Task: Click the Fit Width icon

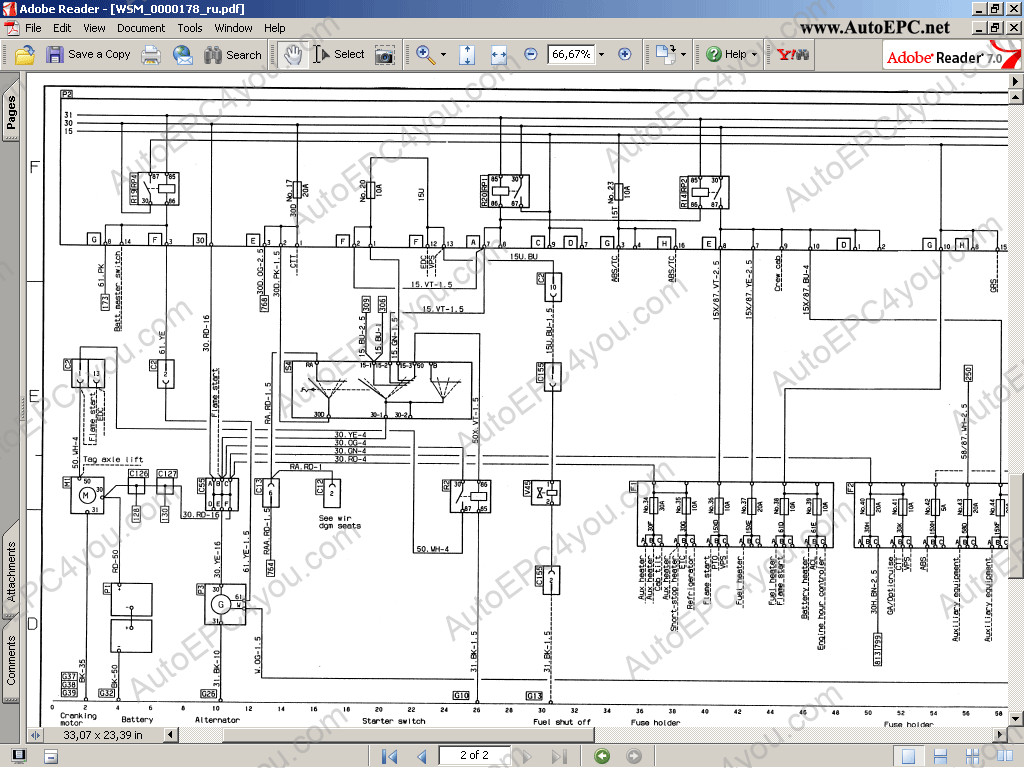Action: [x=500, y=55]
